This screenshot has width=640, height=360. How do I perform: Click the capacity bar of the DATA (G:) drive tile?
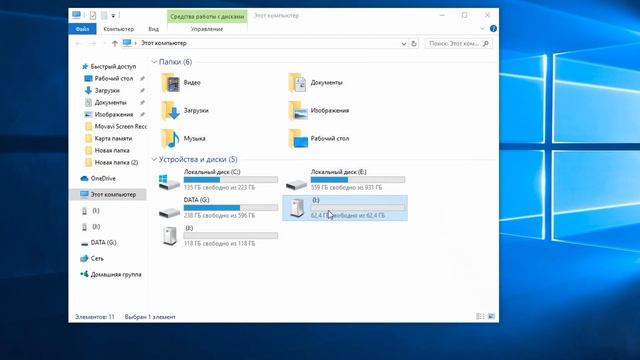click(x=231, y=208)
